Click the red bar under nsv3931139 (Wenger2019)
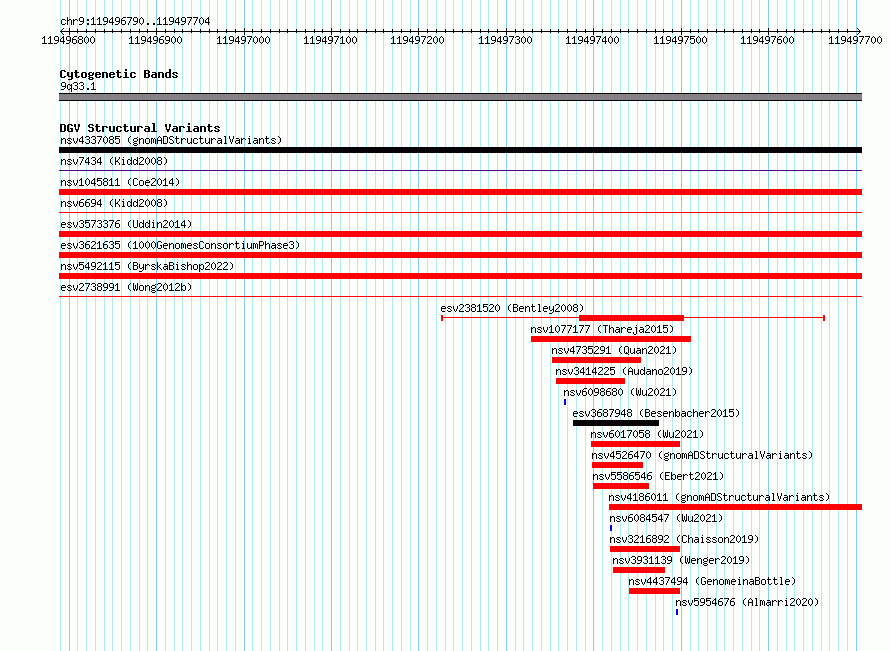 pos(639,570)
